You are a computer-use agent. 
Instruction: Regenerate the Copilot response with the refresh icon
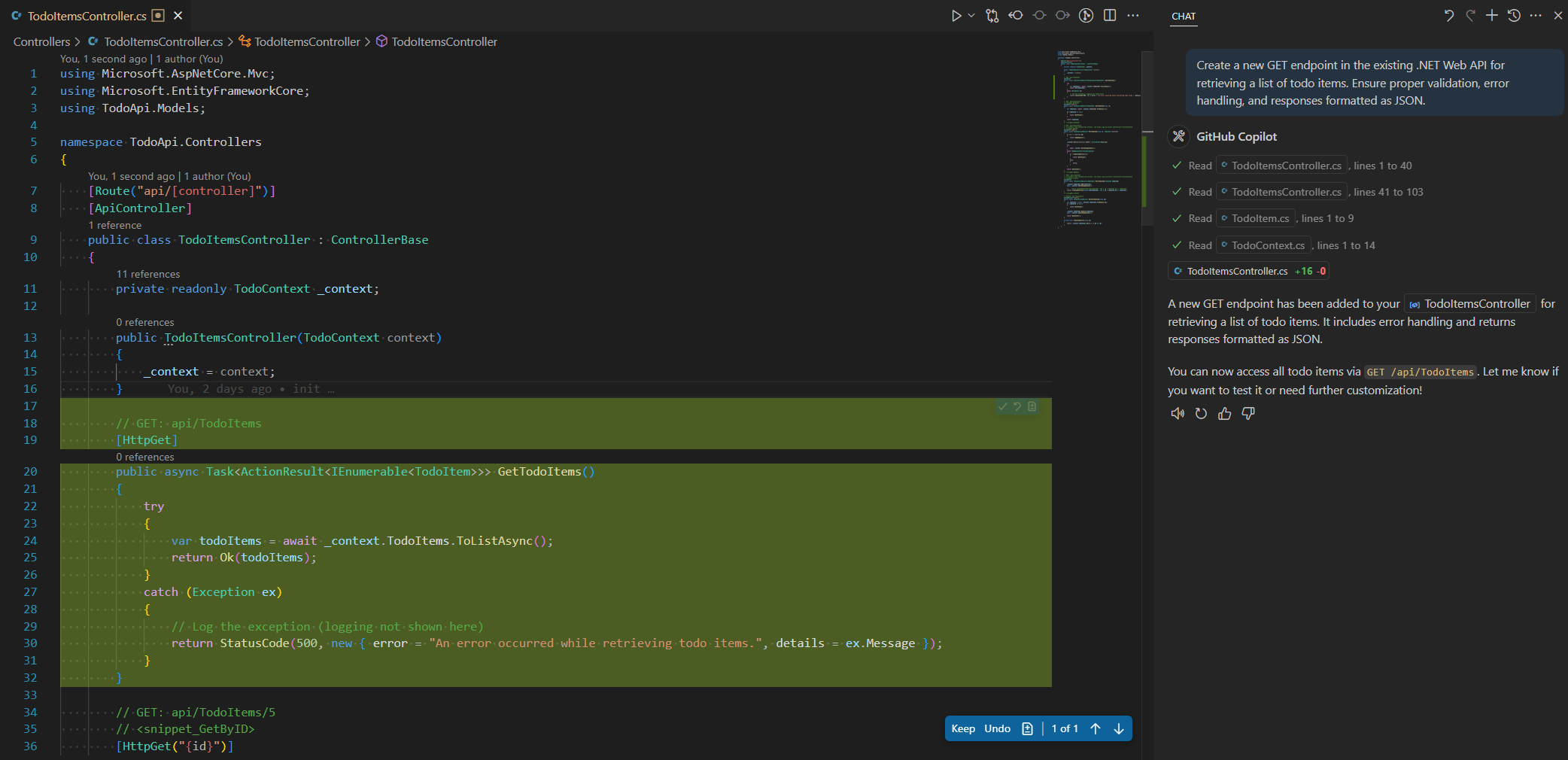coord(1201,414)
